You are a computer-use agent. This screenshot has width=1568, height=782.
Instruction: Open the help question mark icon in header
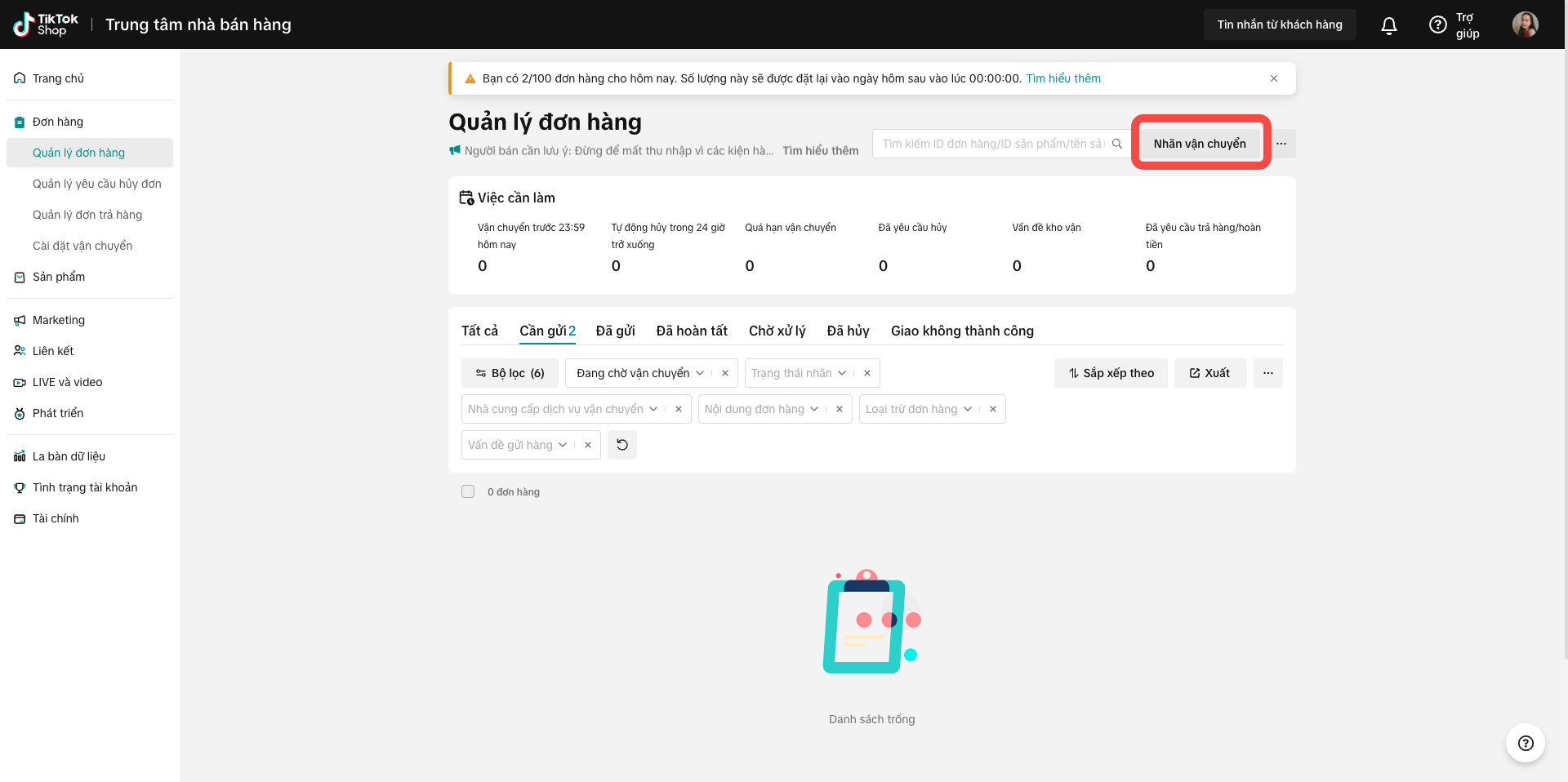1437,25
